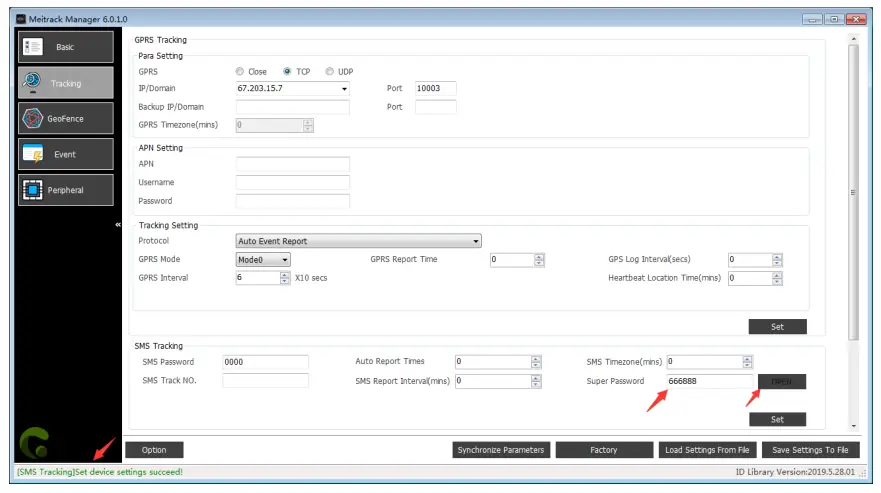Click the Super Password field
Viewport: 881px width, 493px height.
pyautogui.click(x=710, y=381)
